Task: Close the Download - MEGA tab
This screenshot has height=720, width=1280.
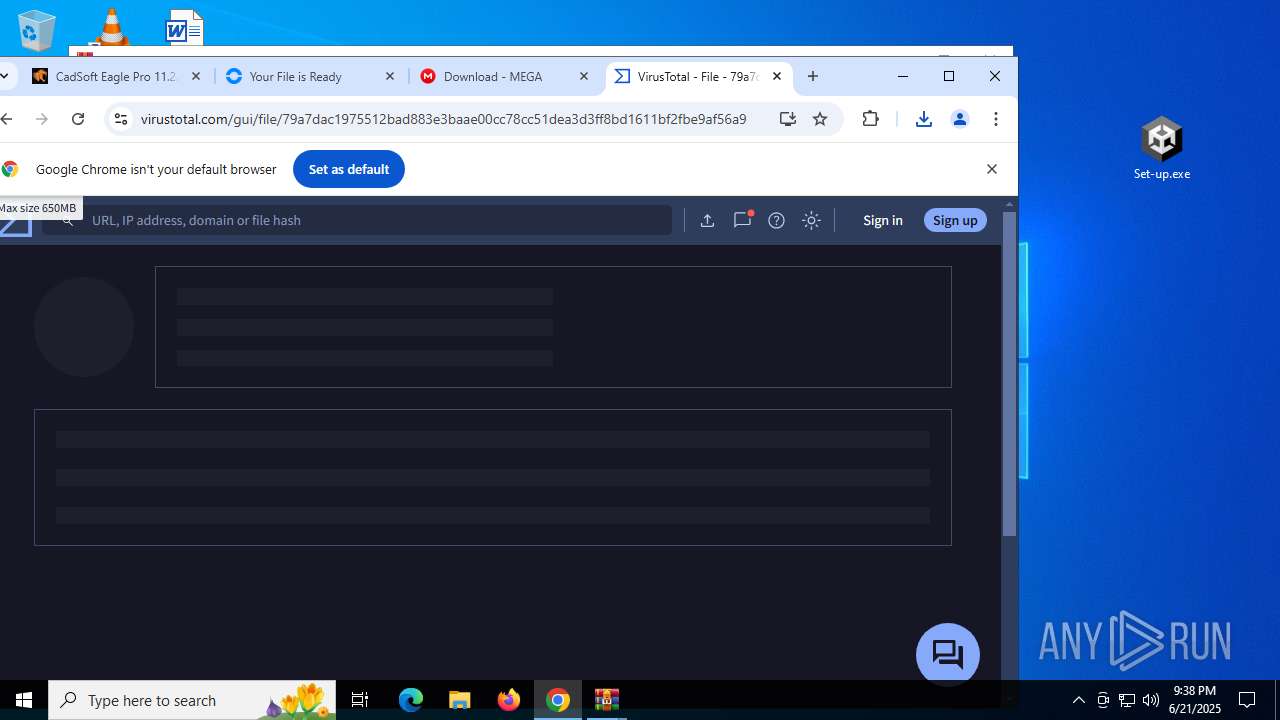Action: click(x=584, y=77)
